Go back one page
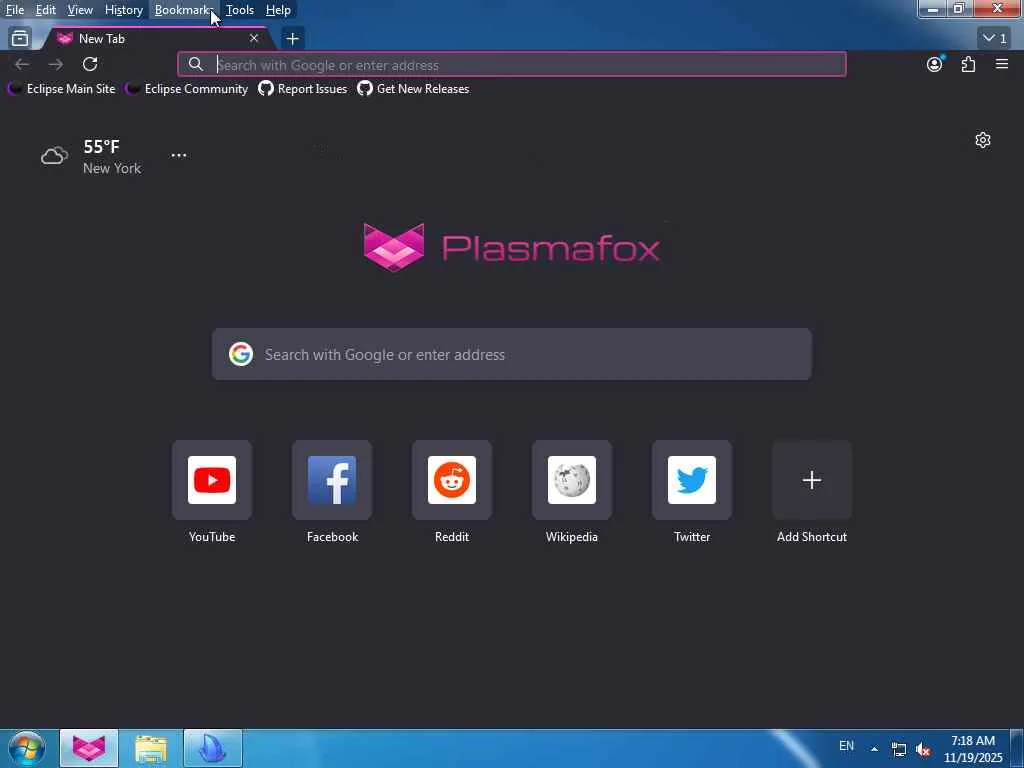The width and height of the screenshot is (1024, 768). pyautogui.click(x=22, y=64)
